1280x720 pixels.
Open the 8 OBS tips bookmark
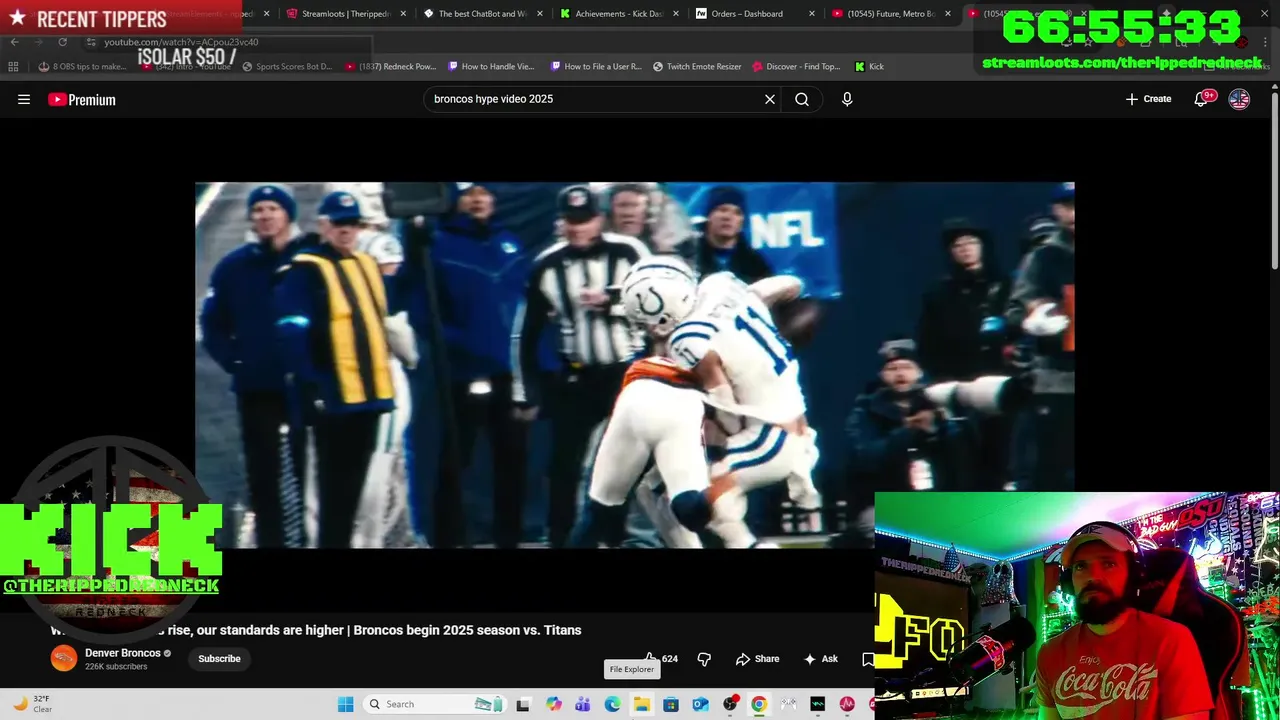coord(82,66)
